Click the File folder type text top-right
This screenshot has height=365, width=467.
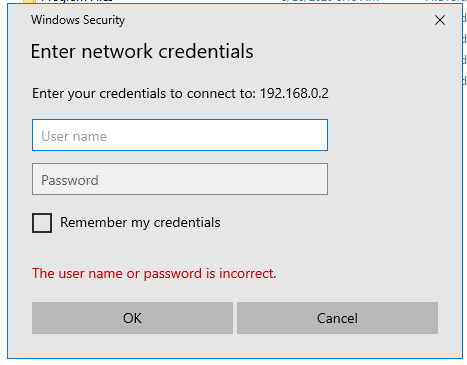[446, 1]
